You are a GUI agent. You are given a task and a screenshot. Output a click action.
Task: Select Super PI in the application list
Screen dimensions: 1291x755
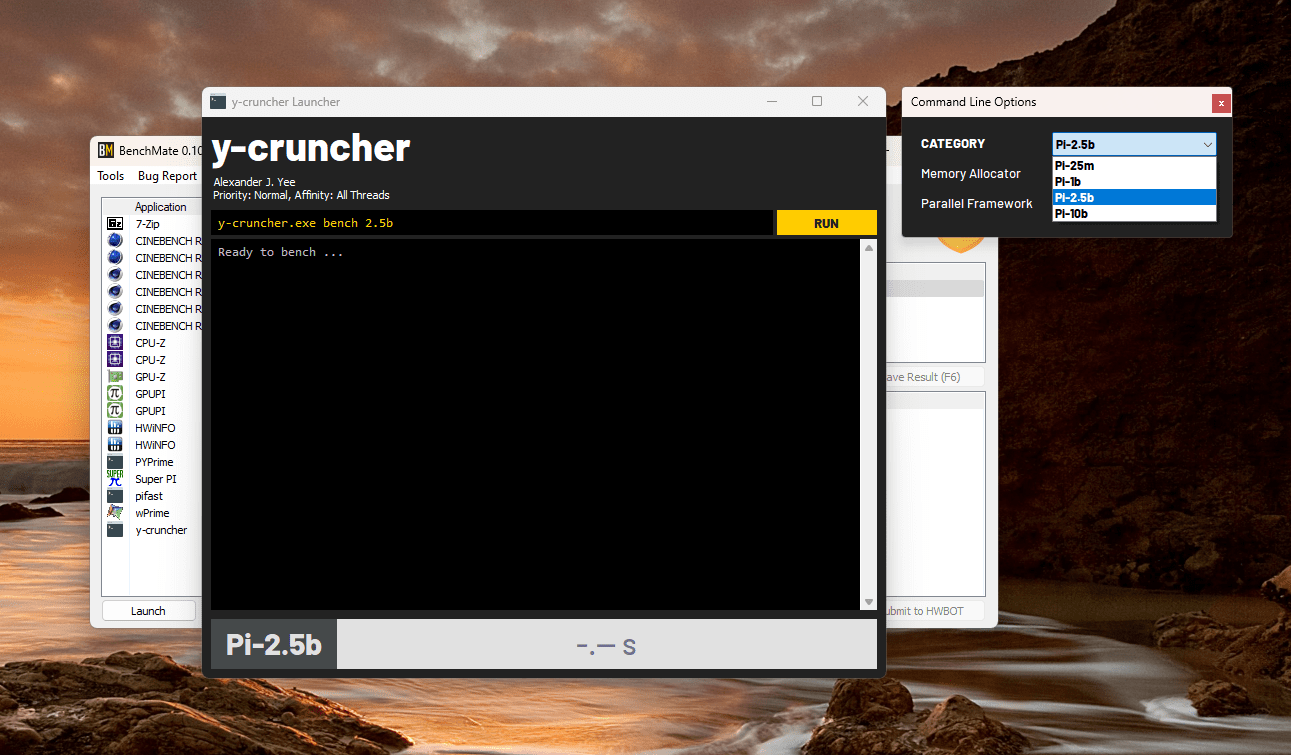156,479
